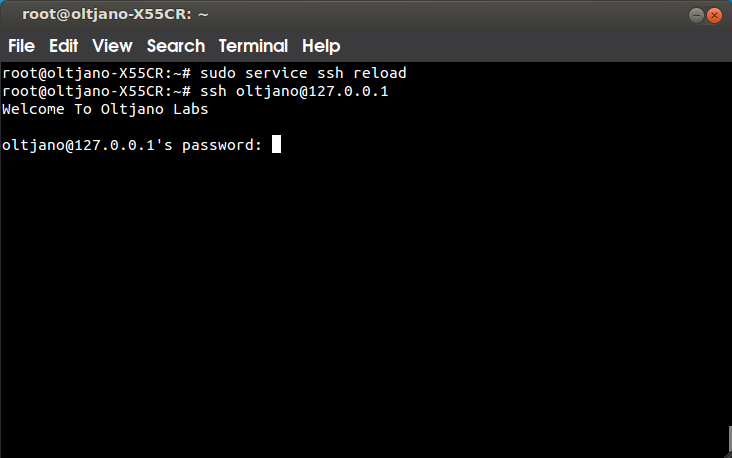Click the vertical scrollbar thumb at right edge
This screenshot has height=458, width=732.
[730, 439]
